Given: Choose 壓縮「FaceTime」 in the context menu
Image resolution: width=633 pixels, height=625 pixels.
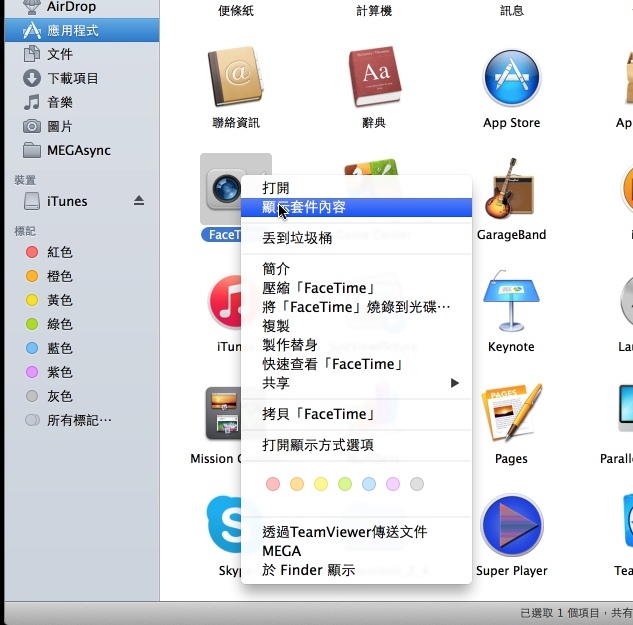Looking at the screenshot, I should pyautogui.click(x=356, y=288).
